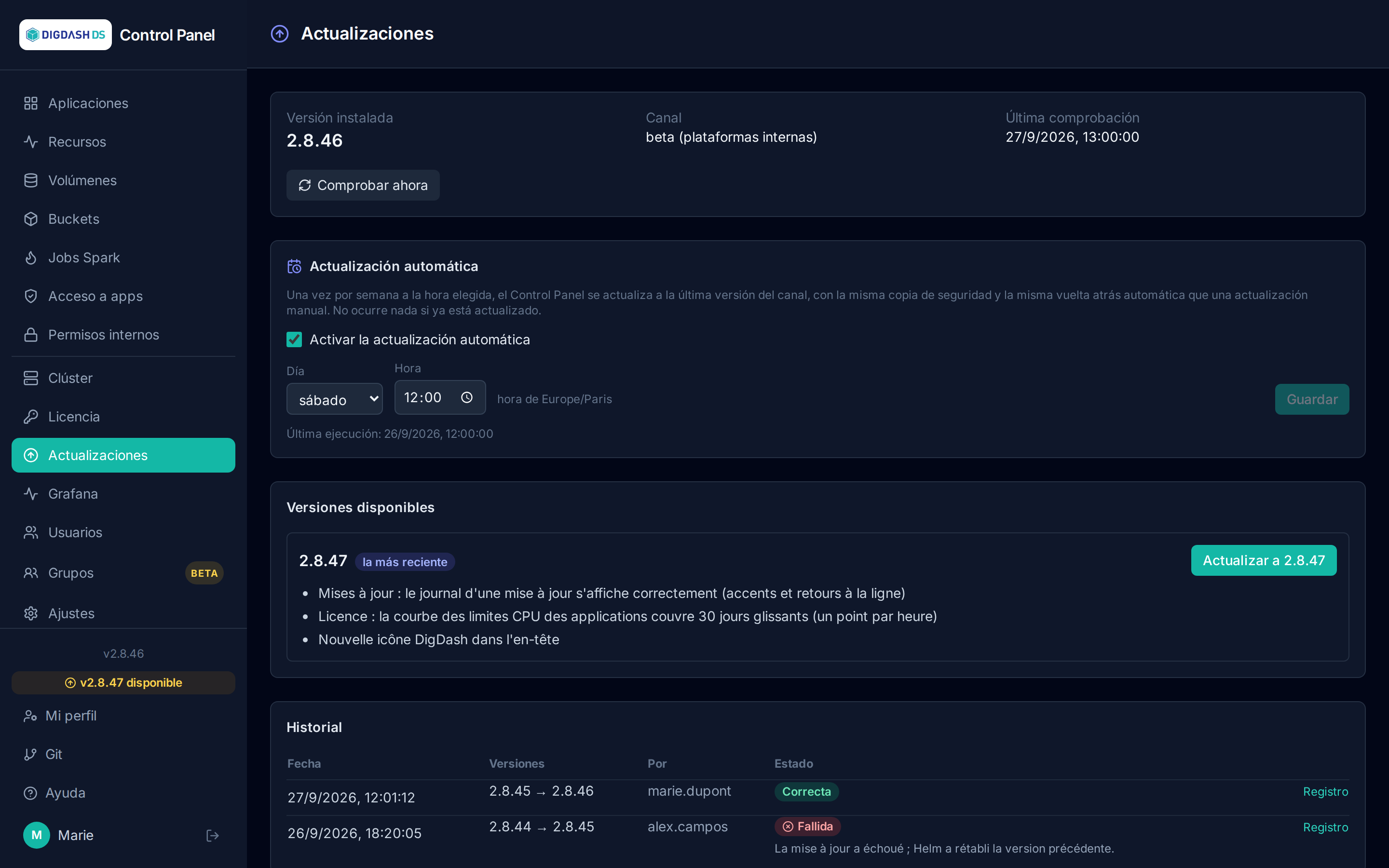Click the Fecha column header
Screen dimensions: 1389x868
tap(304, 763)
